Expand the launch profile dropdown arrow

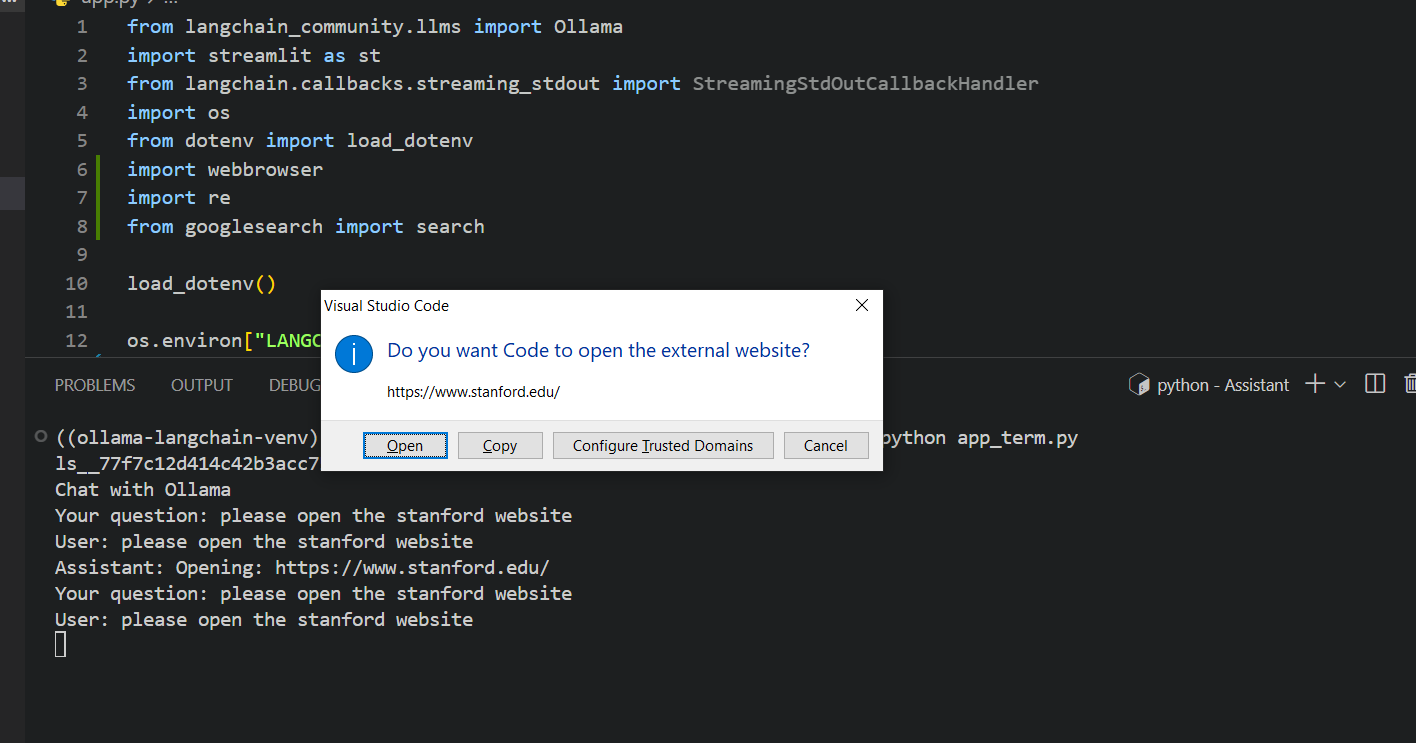click(x=1340, y=384)
